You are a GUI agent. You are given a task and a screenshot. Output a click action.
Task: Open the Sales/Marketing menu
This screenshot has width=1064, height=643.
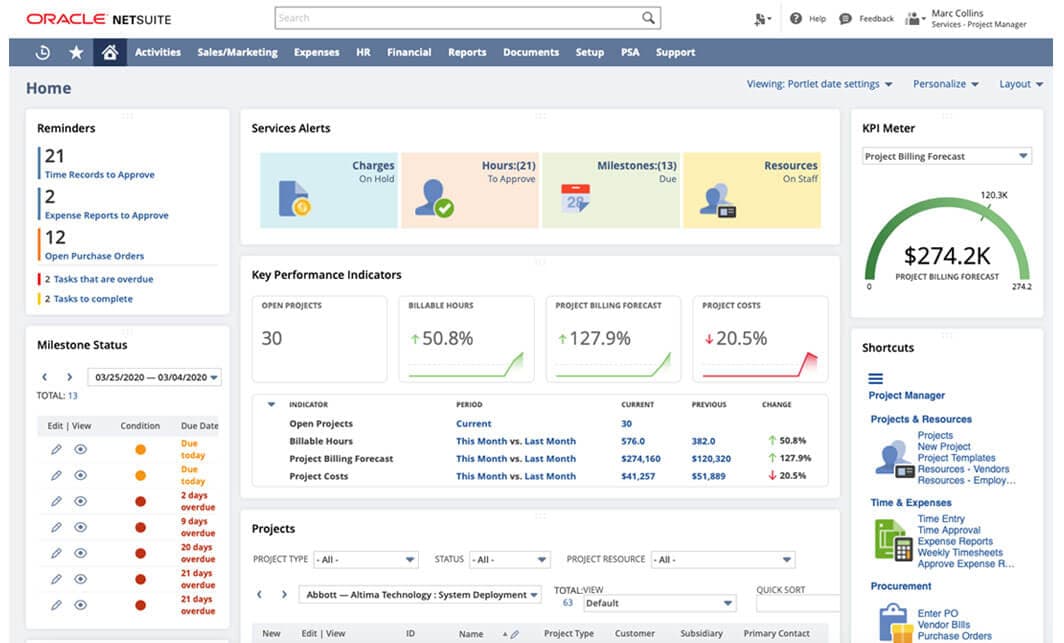[x=238, y=52]
